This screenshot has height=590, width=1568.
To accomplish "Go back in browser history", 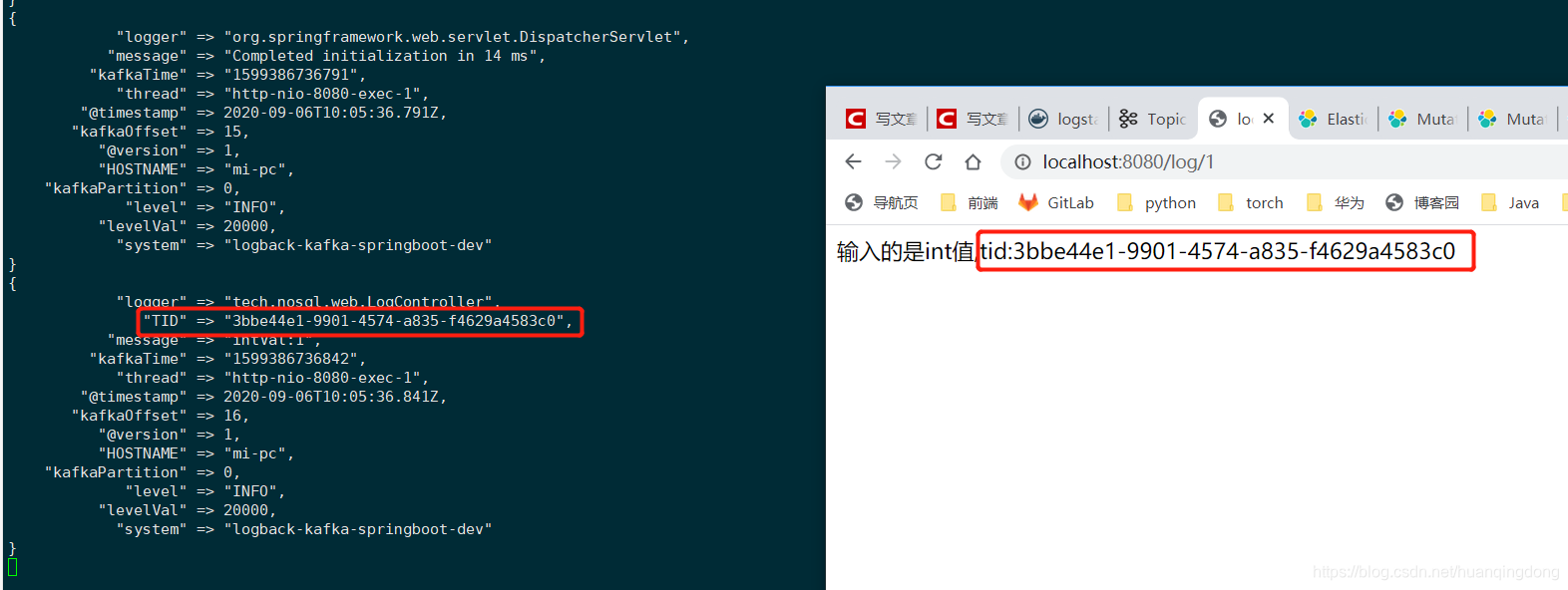I will pyautogui.click(x=853, y=161).
